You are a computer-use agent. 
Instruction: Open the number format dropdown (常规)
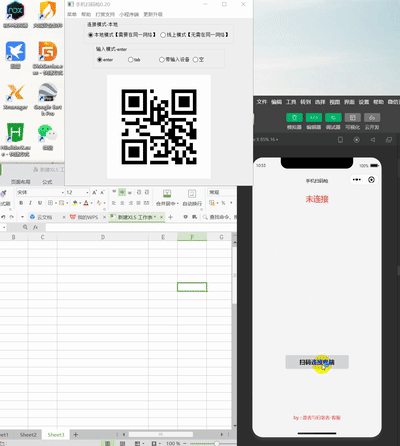[222, 192]
